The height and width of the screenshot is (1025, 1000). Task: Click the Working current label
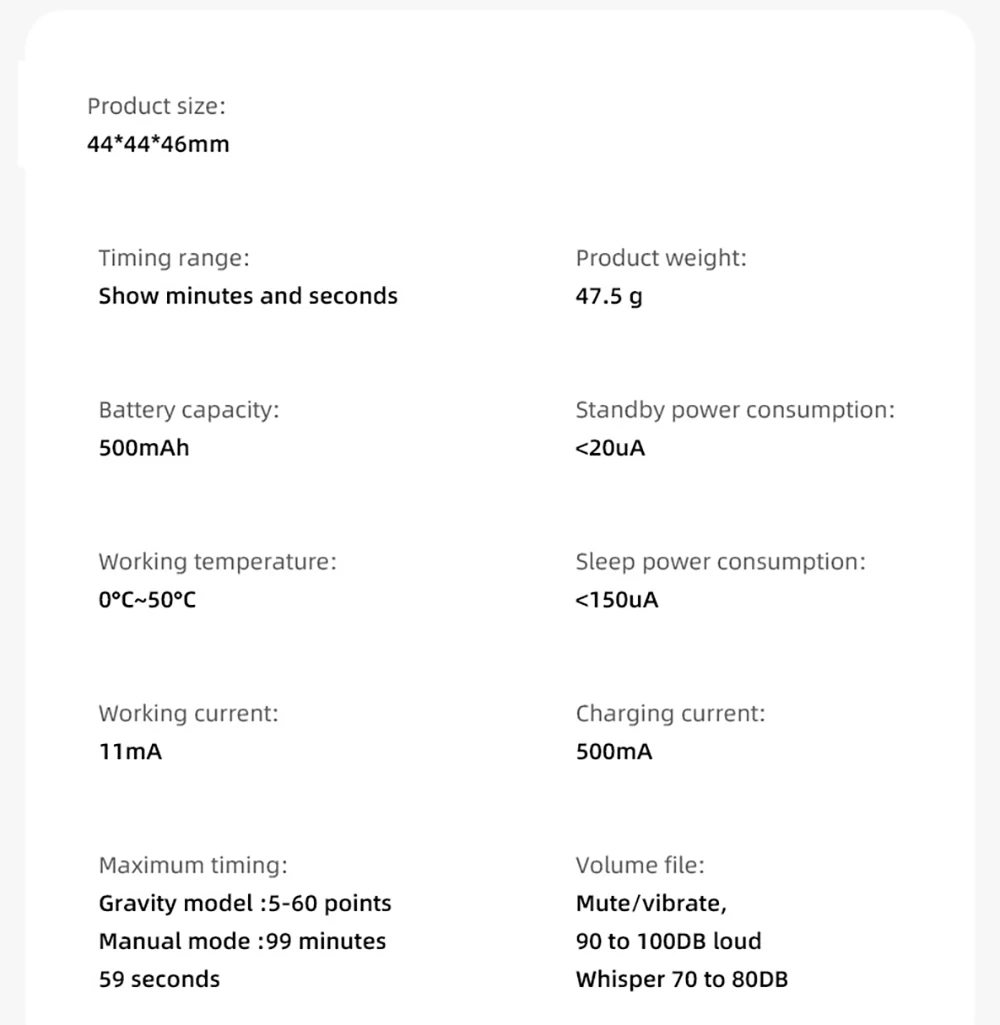188,714
